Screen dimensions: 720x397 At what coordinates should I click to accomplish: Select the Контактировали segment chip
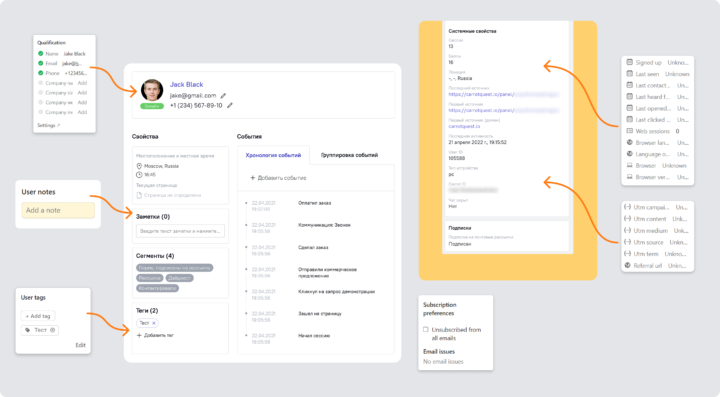pyautogui.click(x=158, y=288)
